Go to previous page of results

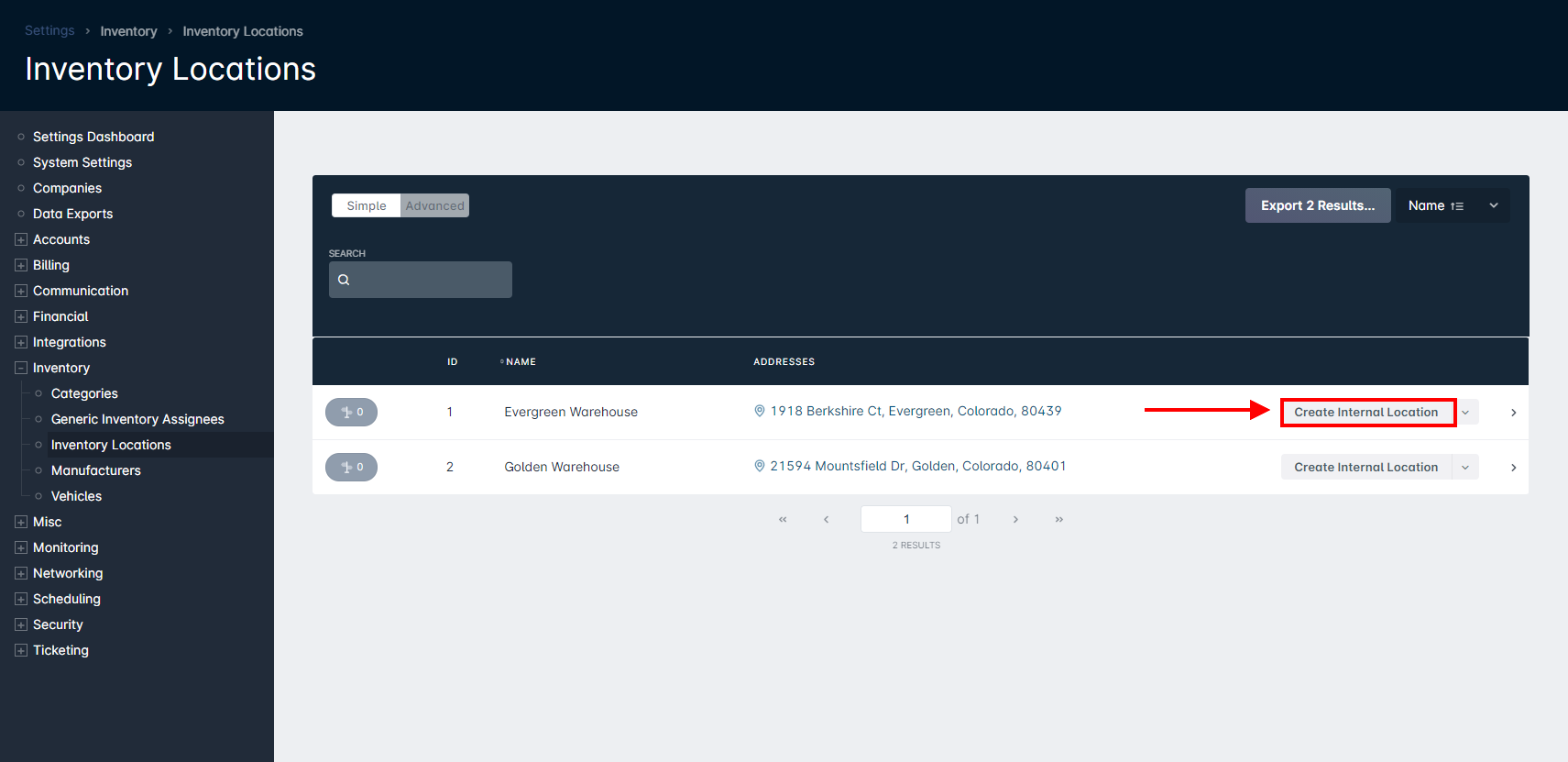pos(826,519)
